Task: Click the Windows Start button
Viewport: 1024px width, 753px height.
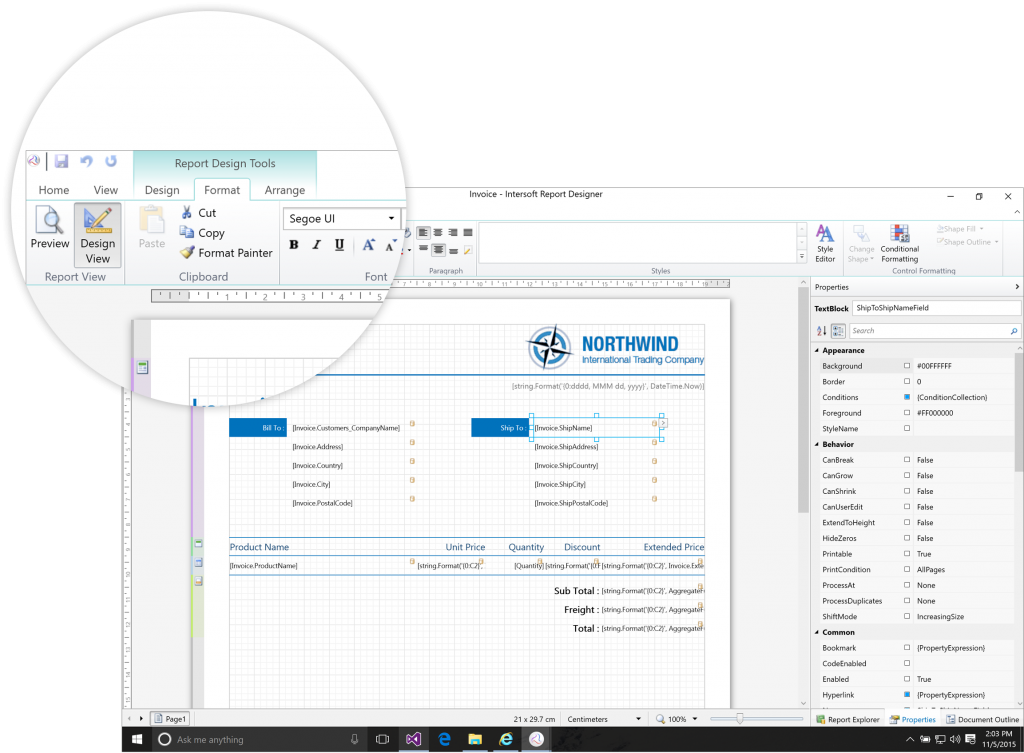Action: point(137,739)
